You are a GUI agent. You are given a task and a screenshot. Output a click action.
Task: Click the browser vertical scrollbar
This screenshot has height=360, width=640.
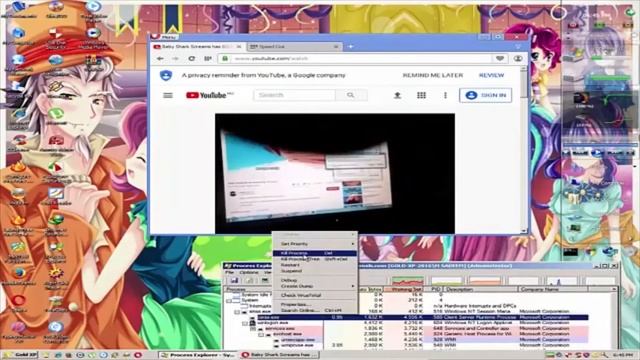pos(524,151)
